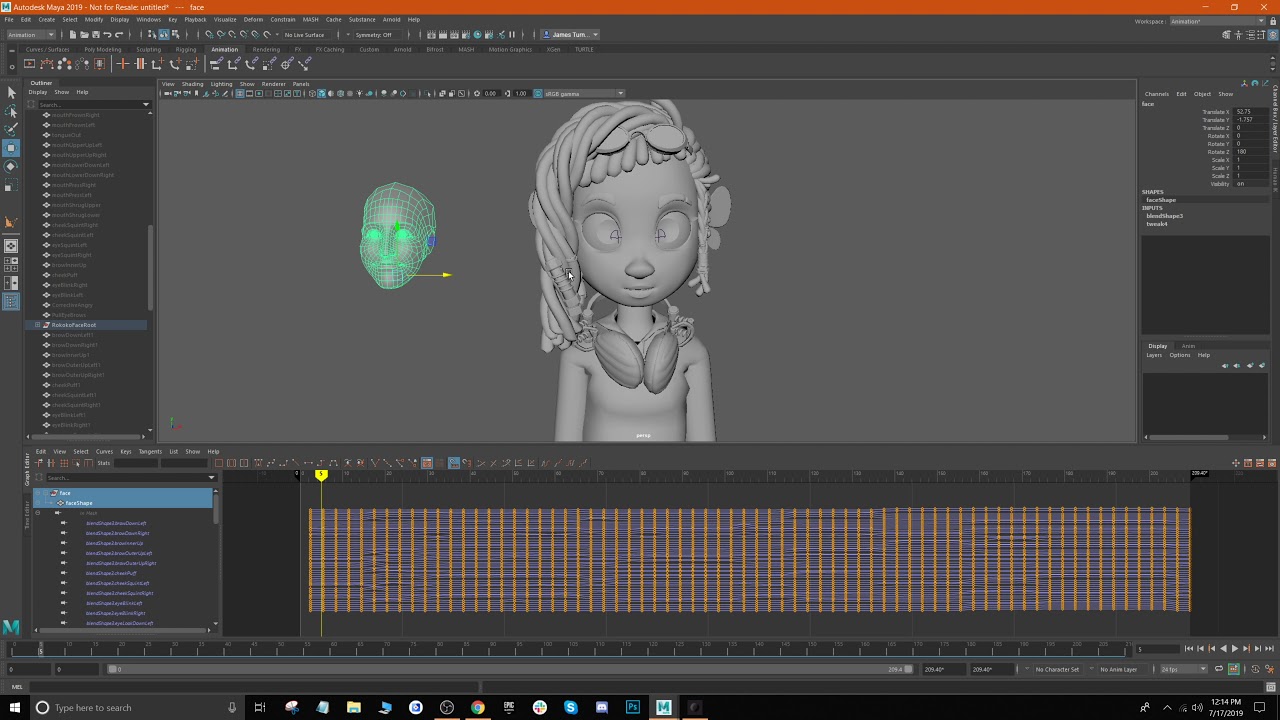Screen dimensions: 1280x720
Task: Click the yellow current-time marker in Graph Editor
Action: tap(321, 476)
